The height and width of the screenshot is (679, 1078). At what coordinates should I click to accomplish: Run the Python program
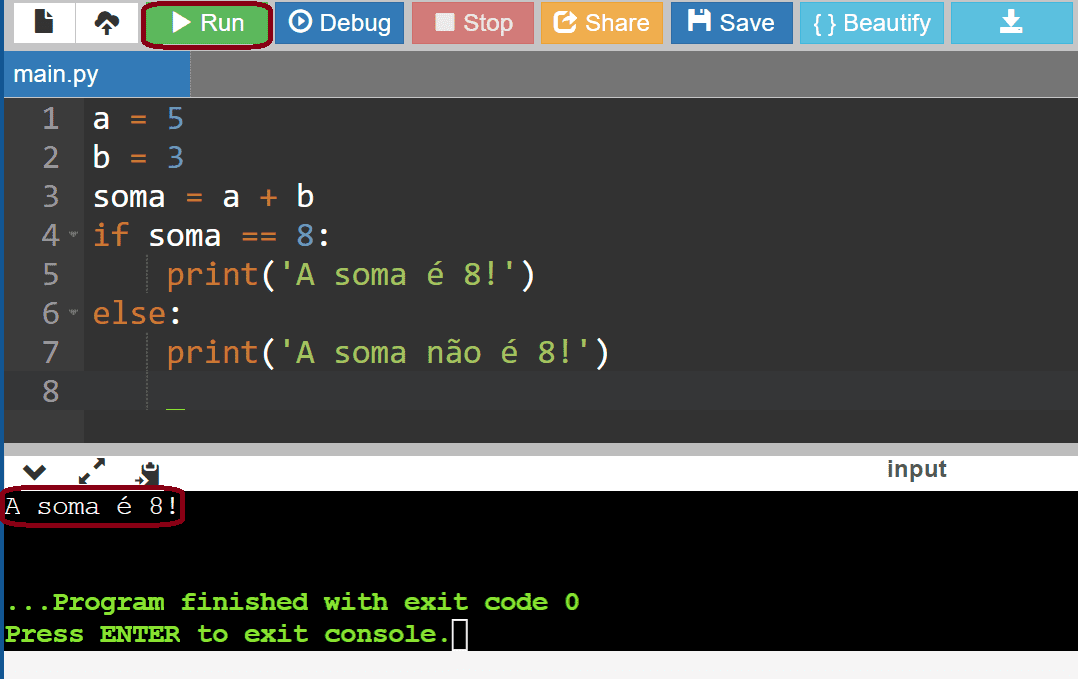[206, 23]
